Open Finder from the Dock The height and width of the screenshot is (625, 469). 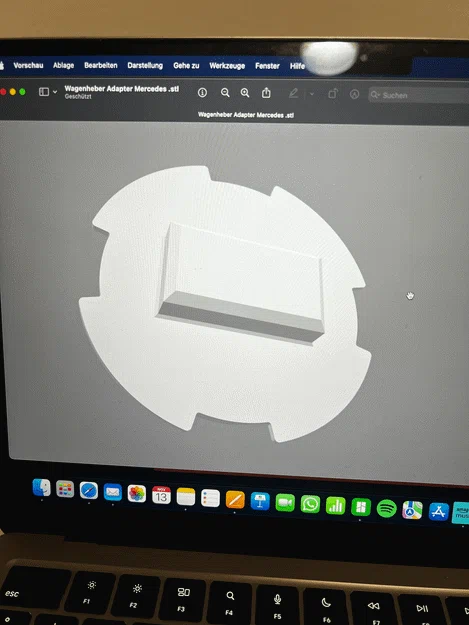pos(42,487)
